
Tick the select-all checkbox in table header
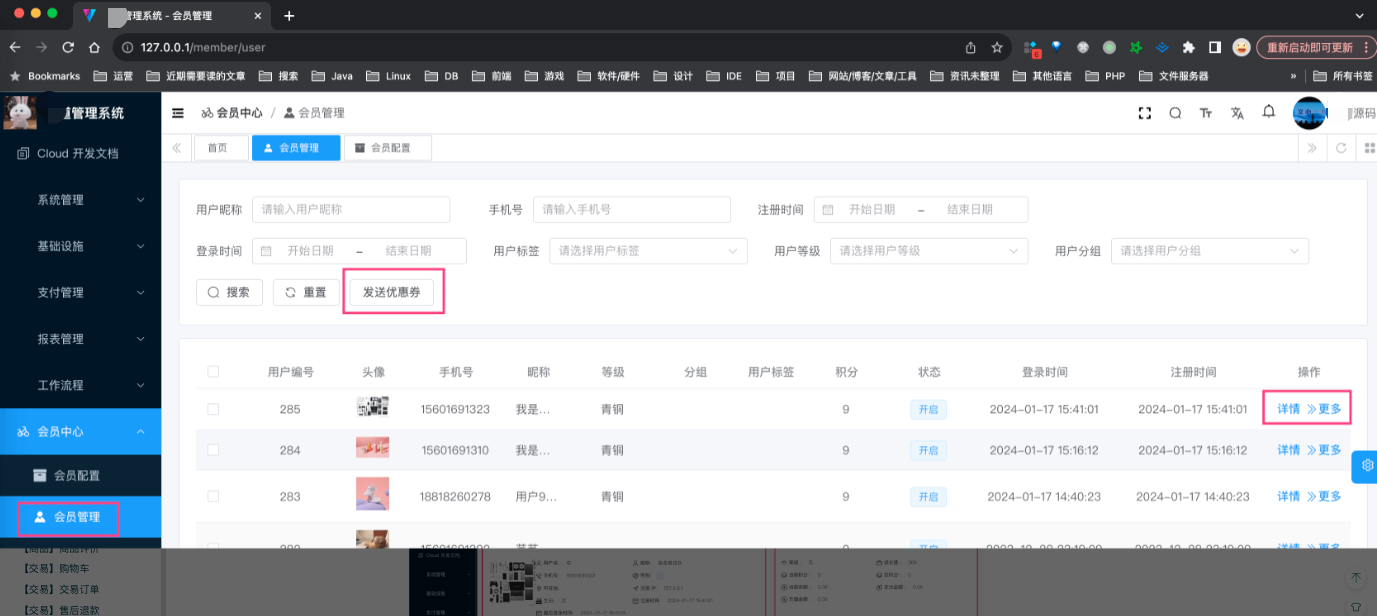(x=213, y=372)
